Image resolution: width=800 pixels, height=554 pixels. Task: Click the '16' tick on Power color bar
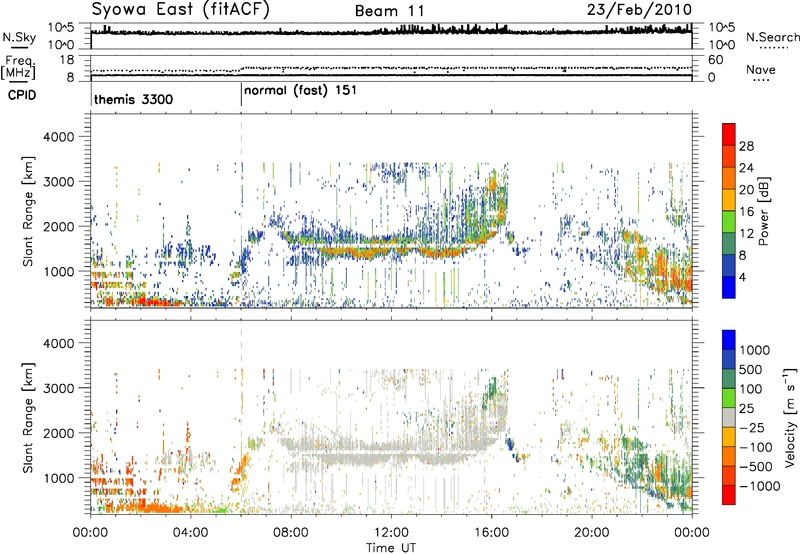746,212
